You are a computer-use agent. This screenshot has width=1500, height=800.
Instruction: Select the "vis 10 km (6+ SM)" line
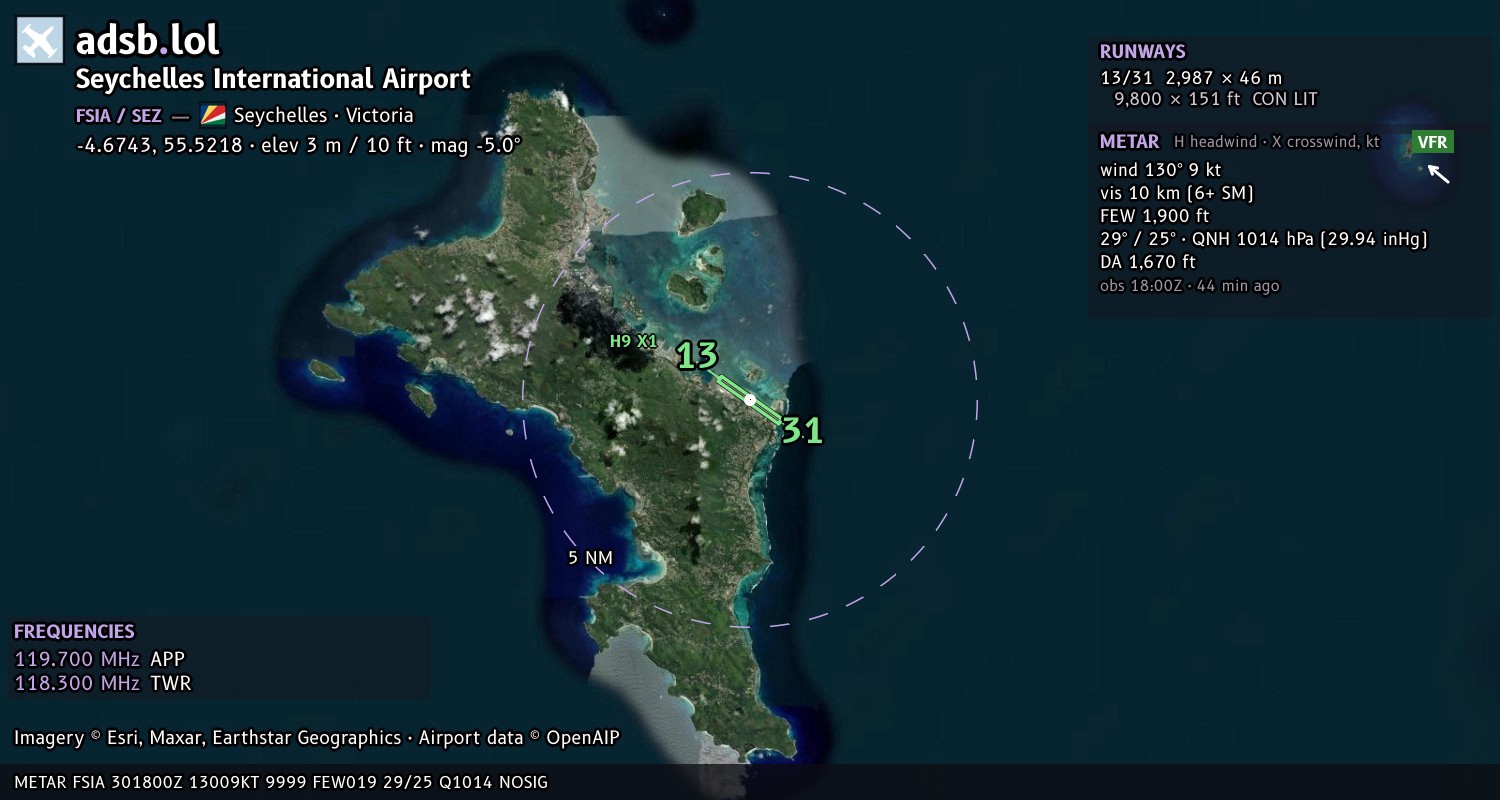point(1177,193)
